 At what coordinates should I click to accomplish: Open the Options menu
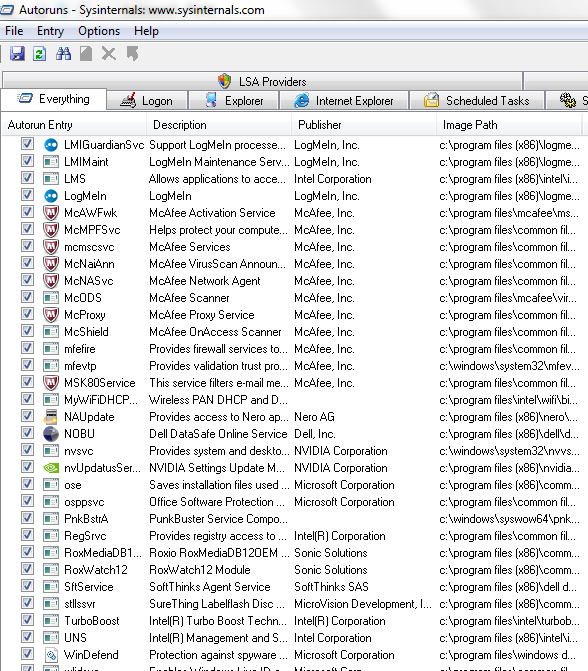click(99, 31)
